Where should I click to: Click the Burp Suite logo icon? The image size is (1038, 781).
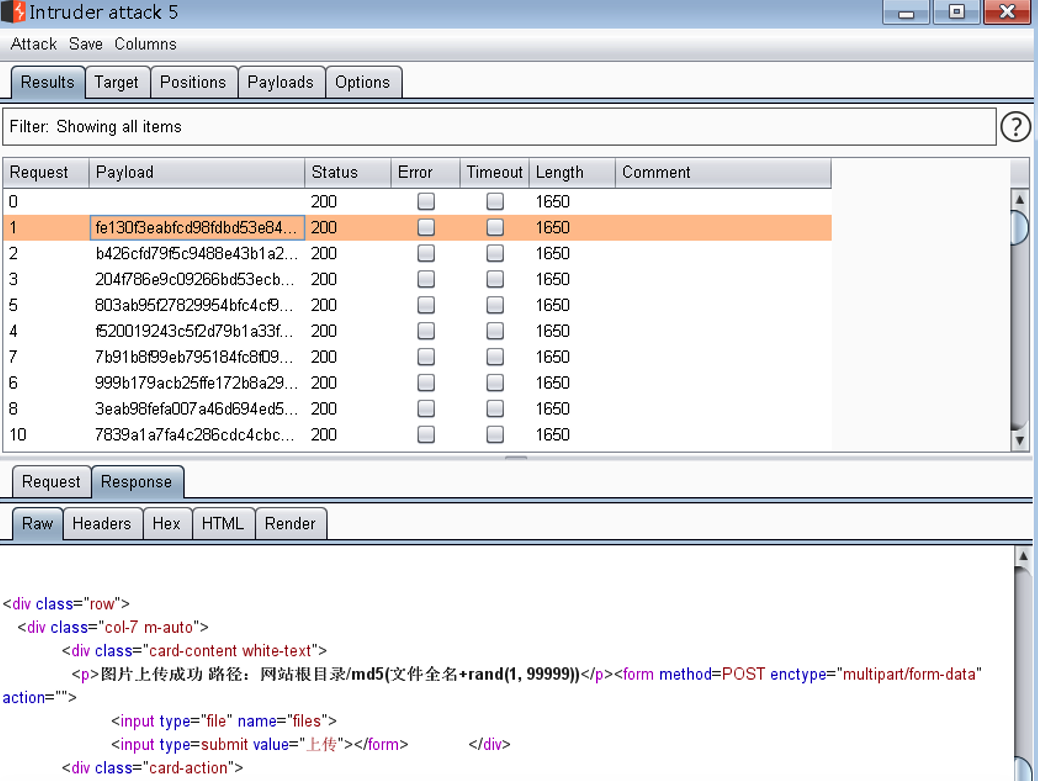pos(13,13)
